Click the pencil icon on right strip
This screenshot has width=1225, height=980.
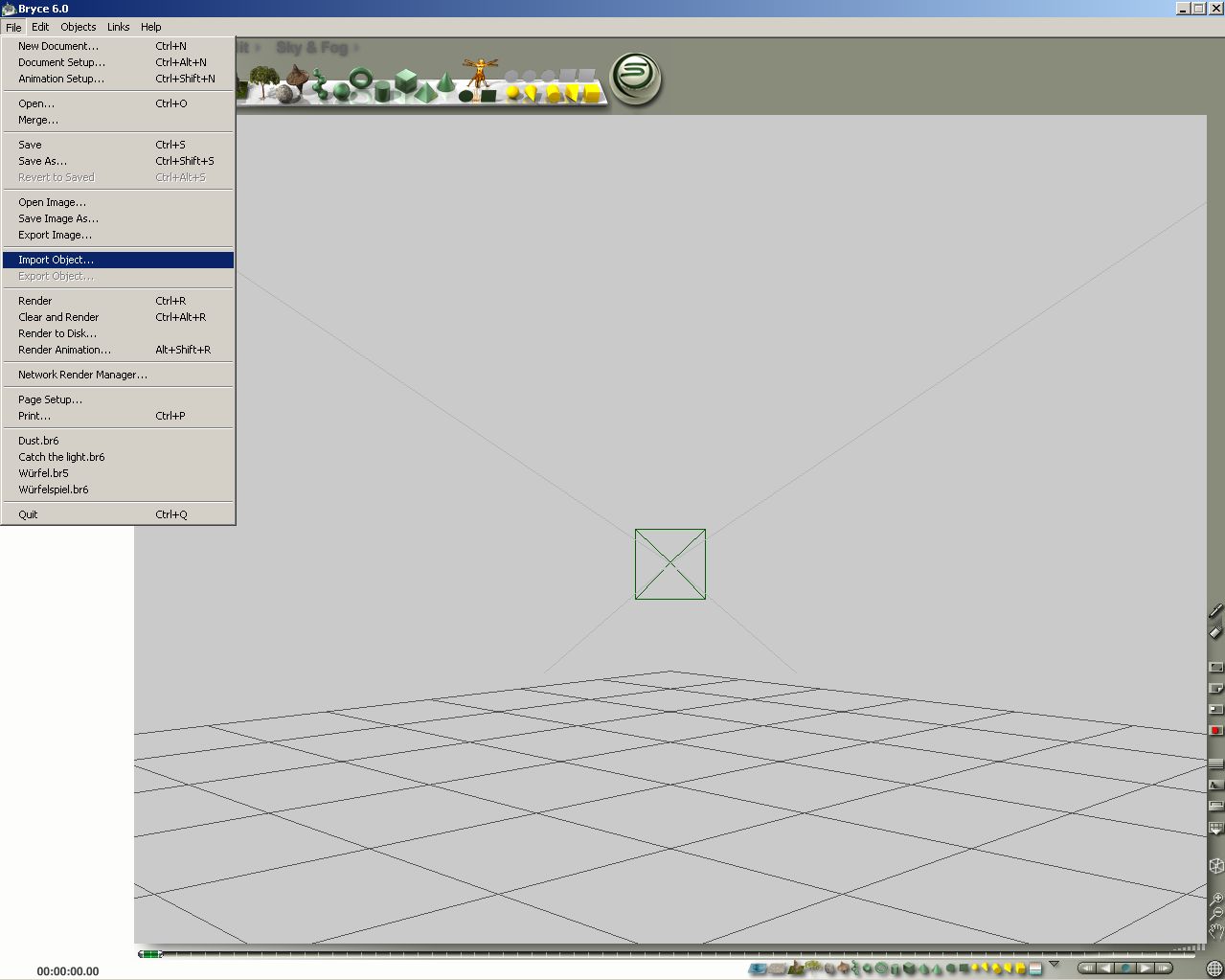pyautogui.click(x=1215, y=610)
